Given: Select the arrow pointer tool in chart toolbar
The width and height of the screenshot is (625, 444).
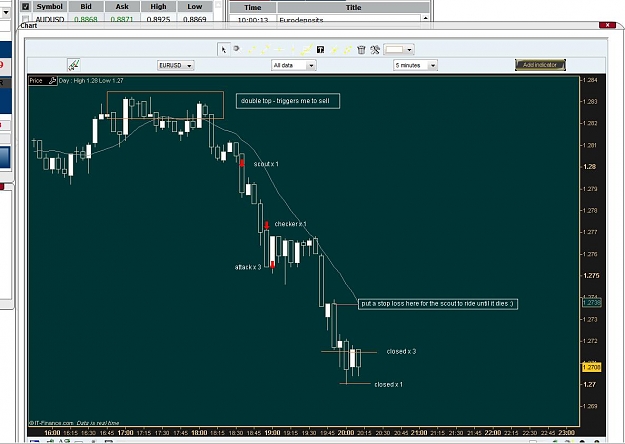Looking at the screenshot, I should tap(224, 49).
